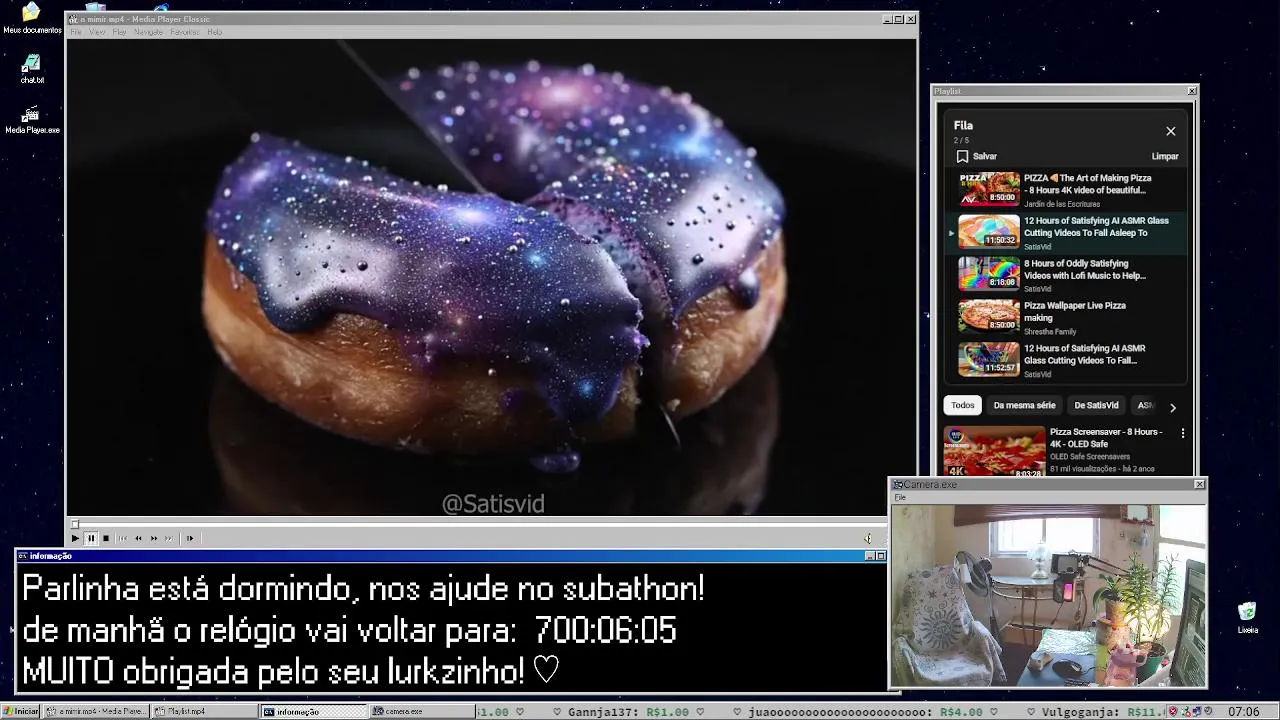This screenshot has height=720, width=1280.
Task: Pause the video in Media Player Classic
Action: coord(91,538)
